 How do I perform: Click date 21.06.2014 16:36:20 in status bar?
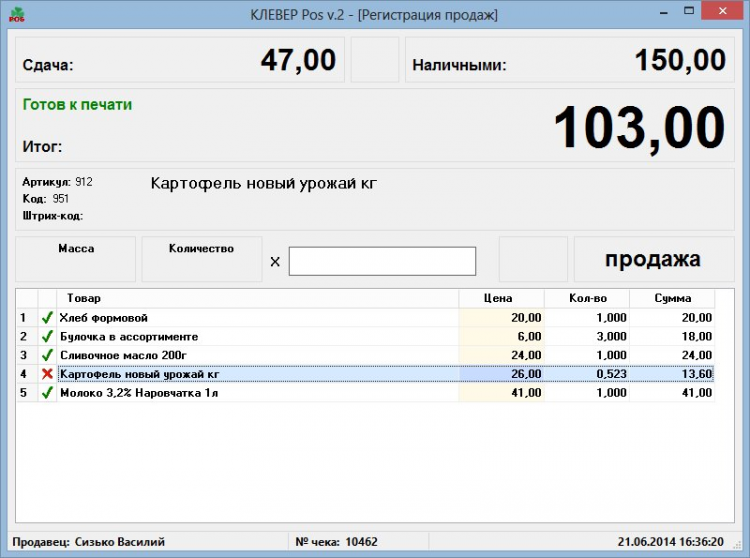click(x=671, y=542)
